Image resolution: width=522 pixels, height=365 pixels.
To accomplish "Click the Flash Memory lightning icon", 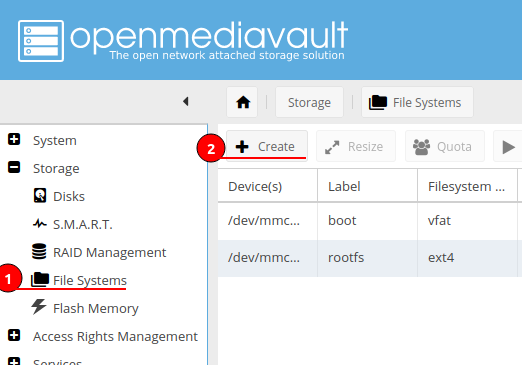I will point(39,307).
